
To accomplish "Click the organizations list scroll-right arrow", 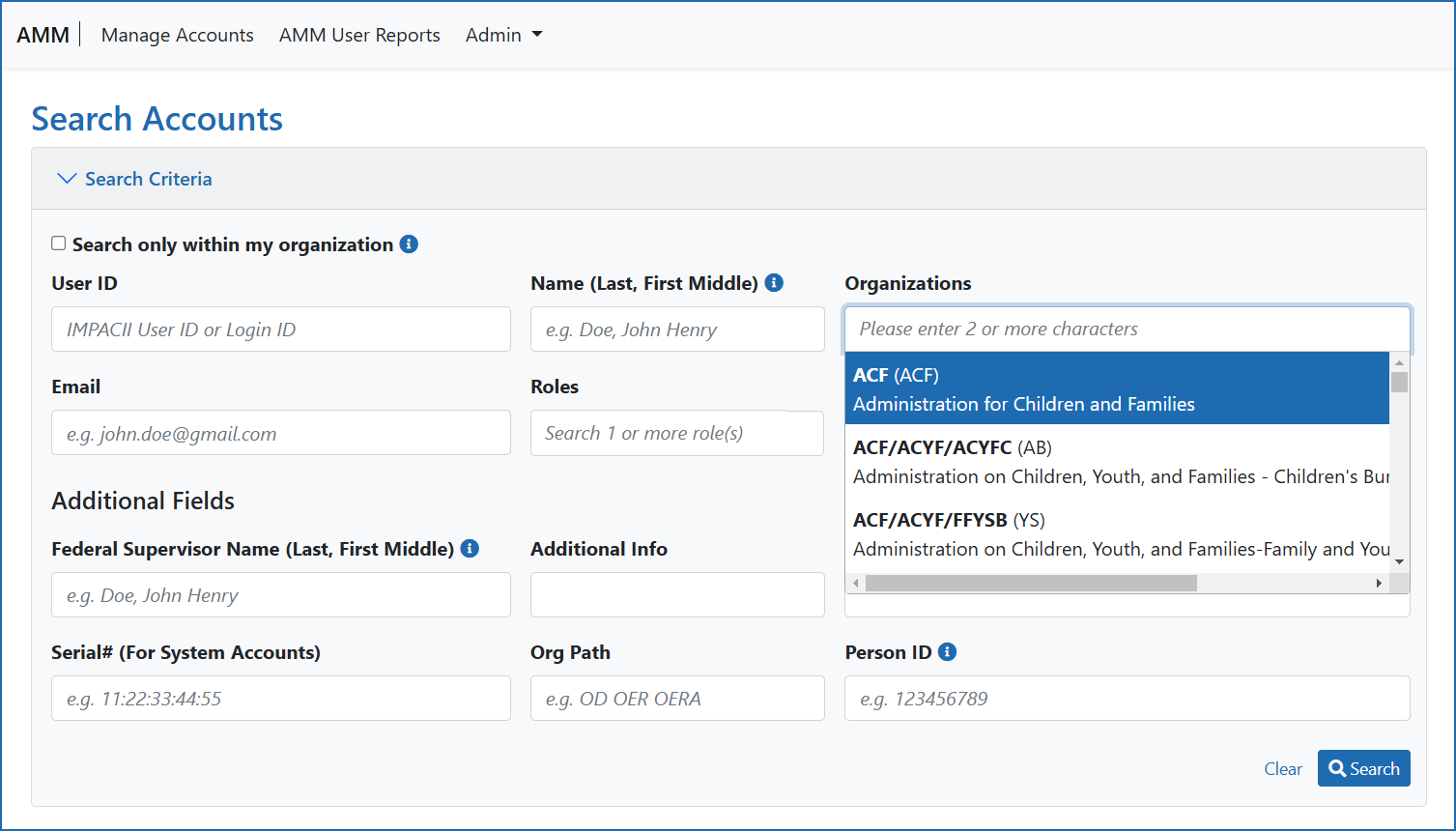I will 1379,584.
